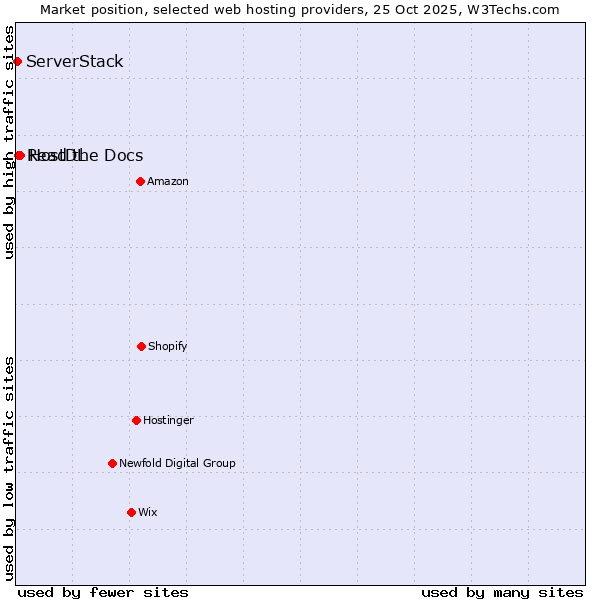Viewport: 600px width, 600px height.
Task: Click the ServerStack red data point
Action: pos(17,62)
